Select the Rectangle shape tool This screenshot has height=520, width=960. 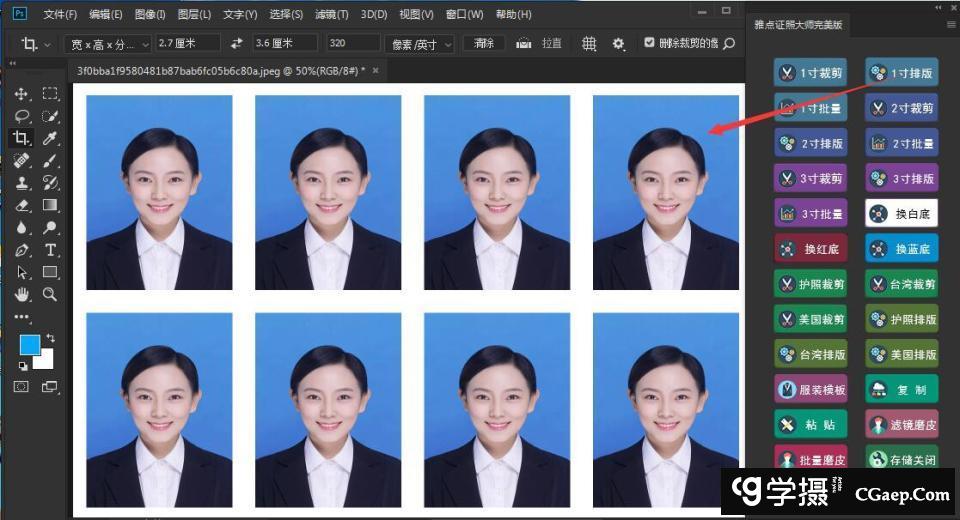pos(50,272)
